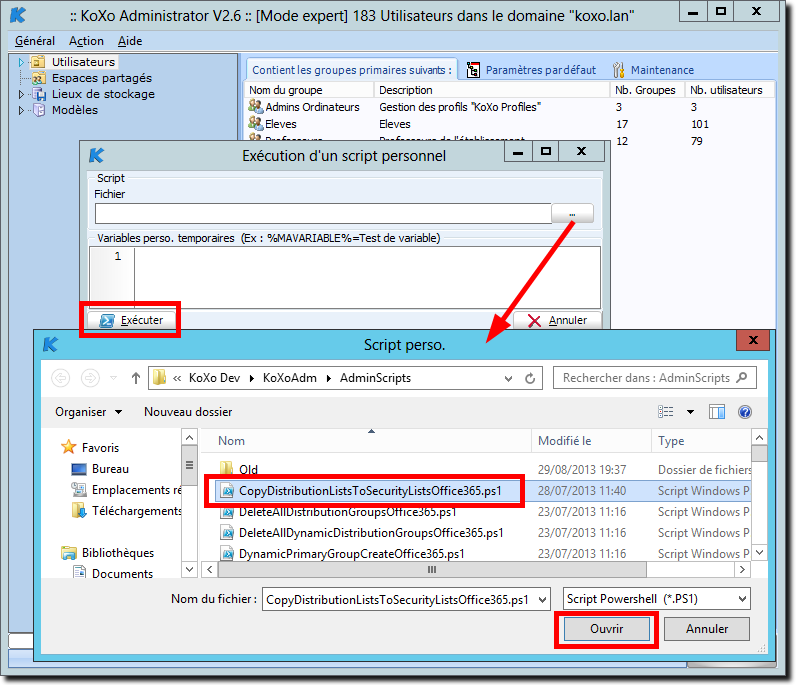Viewport: 796px width, 685px height.
Task: Go up one folder level
Action: pyautogui.click(x=136, y=378)
